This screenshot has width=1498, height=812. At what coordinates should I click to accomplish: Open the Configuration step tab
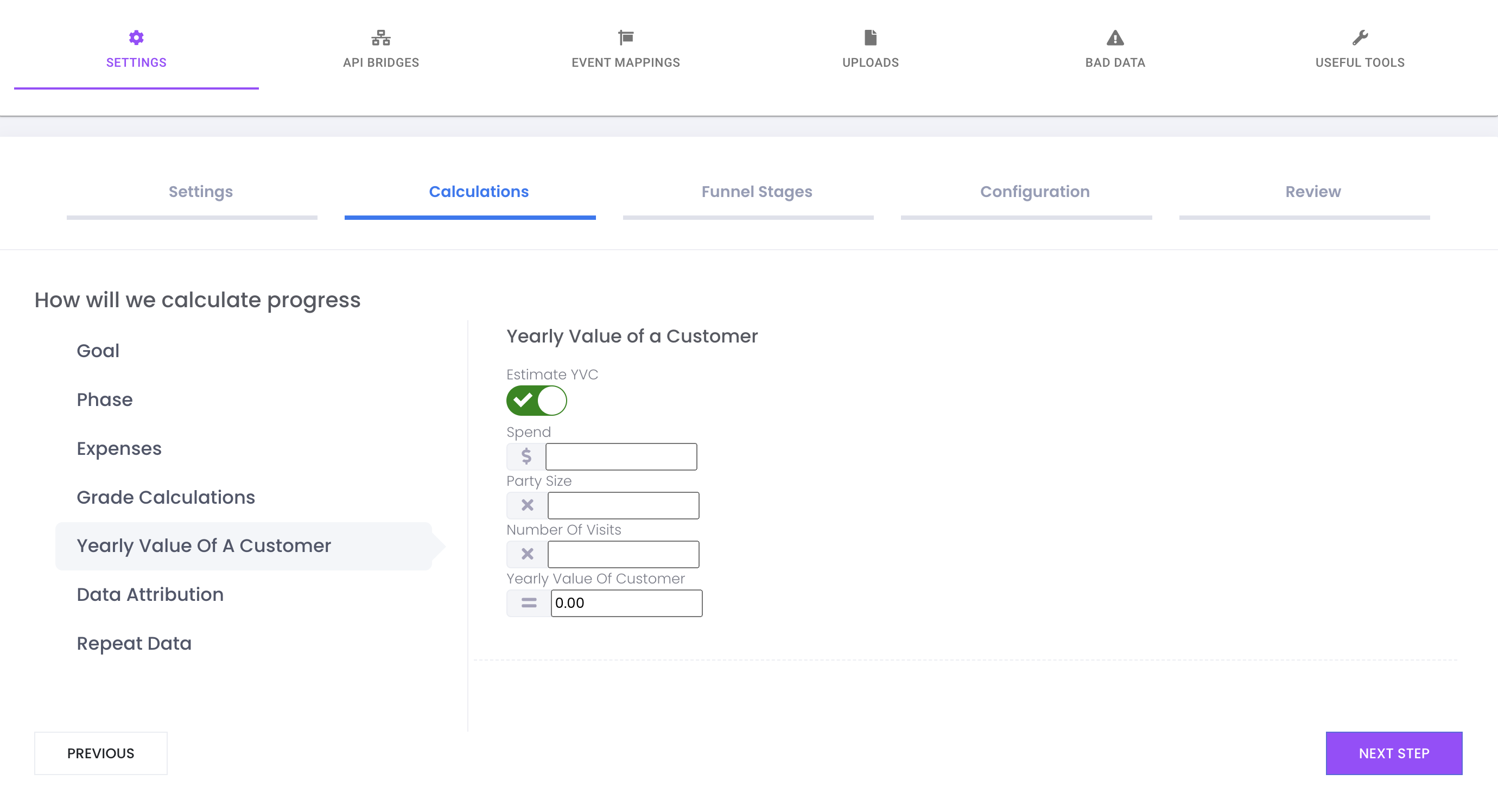pyautogui.click(x=1034, y=192)
